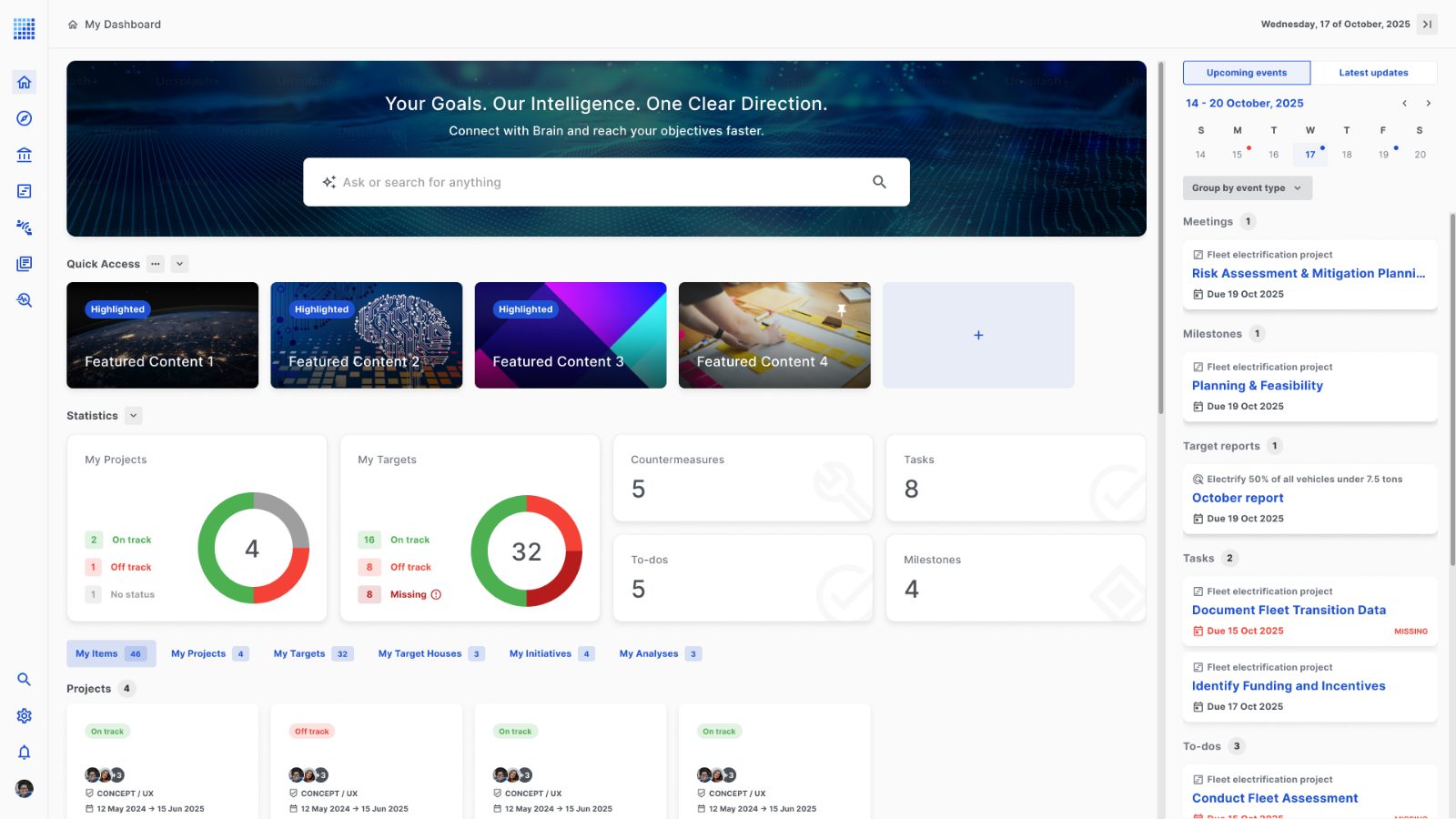Open the October report link
1456x819 pixels.
coord(1238,498)
